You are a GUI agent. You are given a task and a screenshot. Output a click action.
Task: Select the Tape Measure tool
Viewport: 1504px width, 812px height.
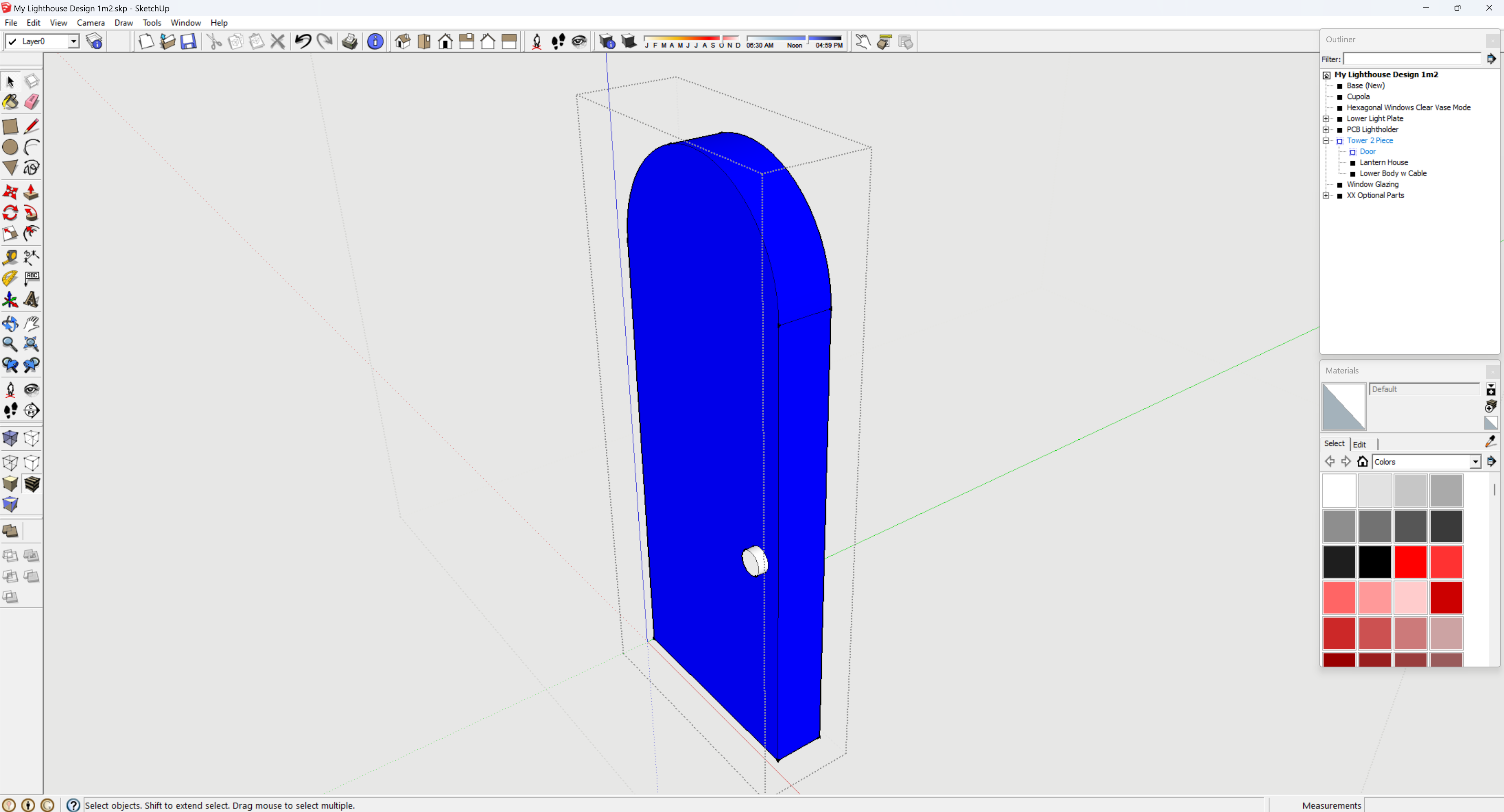pos(11,257)
